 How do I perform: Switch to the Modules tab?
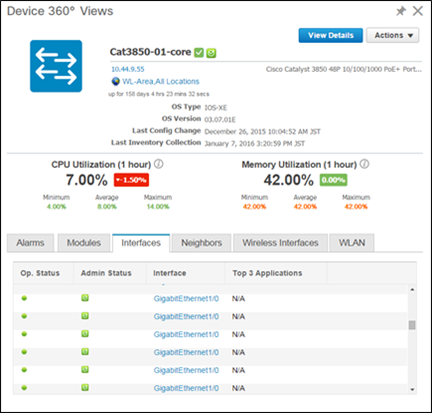84,243
